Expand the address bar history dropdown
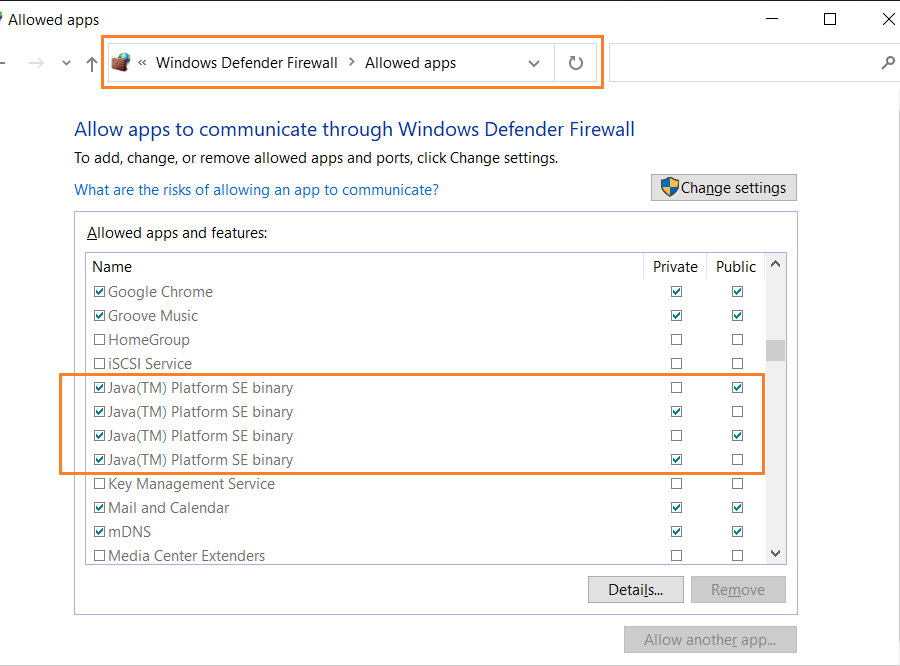The width and height of the screenshot is (900, 666). pyautogui.click(x=534, y=63)
